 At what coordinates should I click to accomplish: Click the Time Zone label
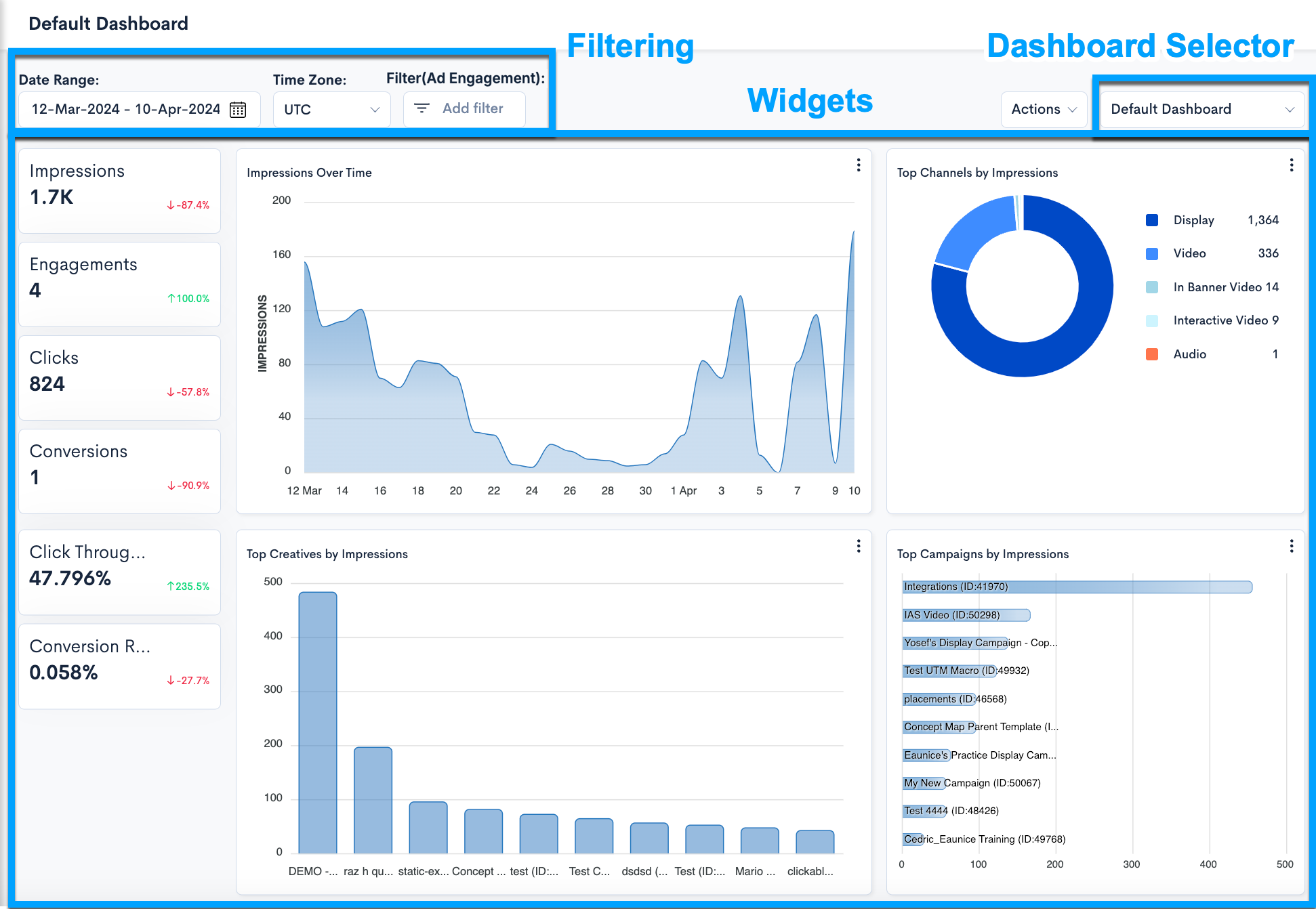[310, 80]
